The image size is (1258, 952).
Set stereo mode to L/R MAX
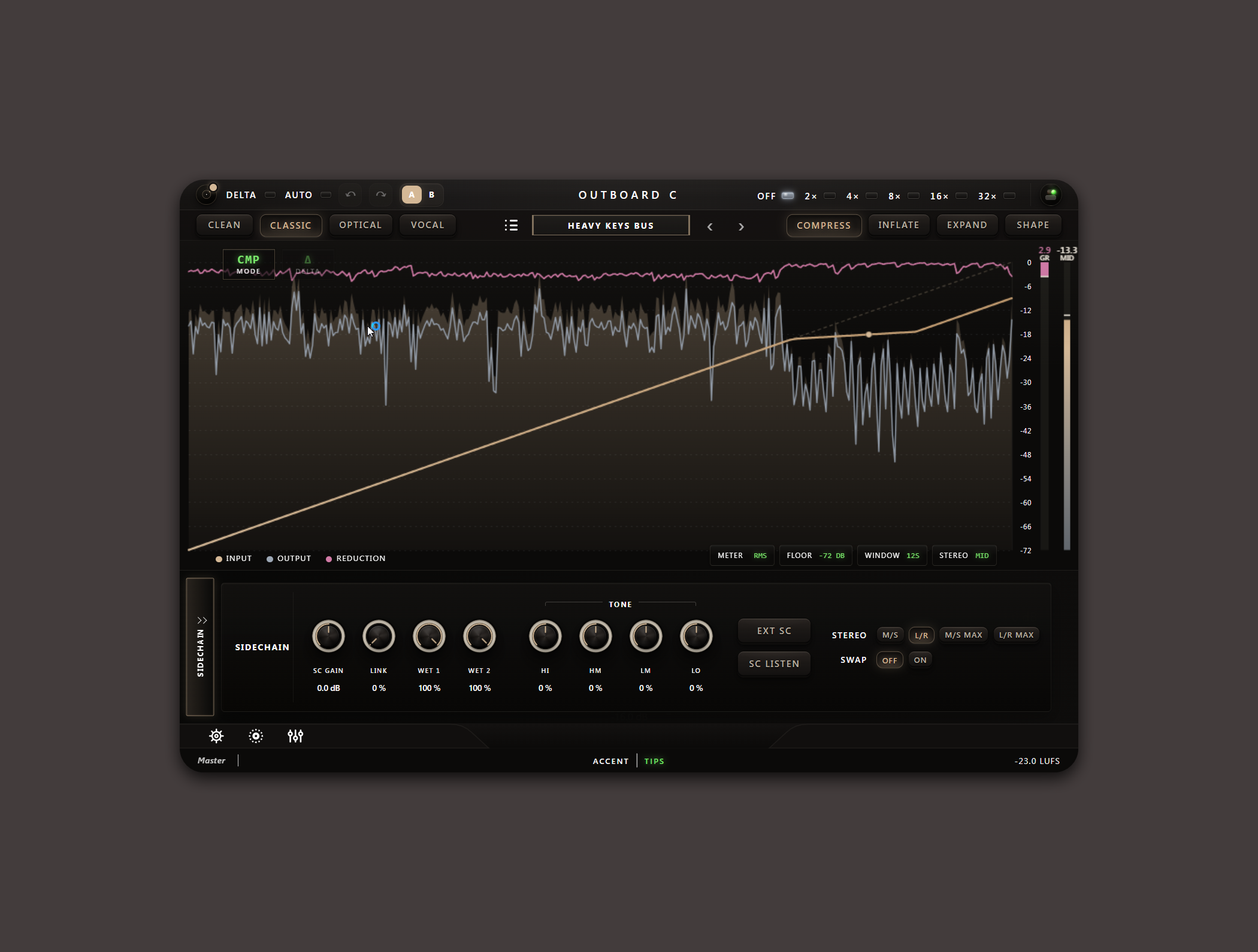click(x=1016, y=635)
